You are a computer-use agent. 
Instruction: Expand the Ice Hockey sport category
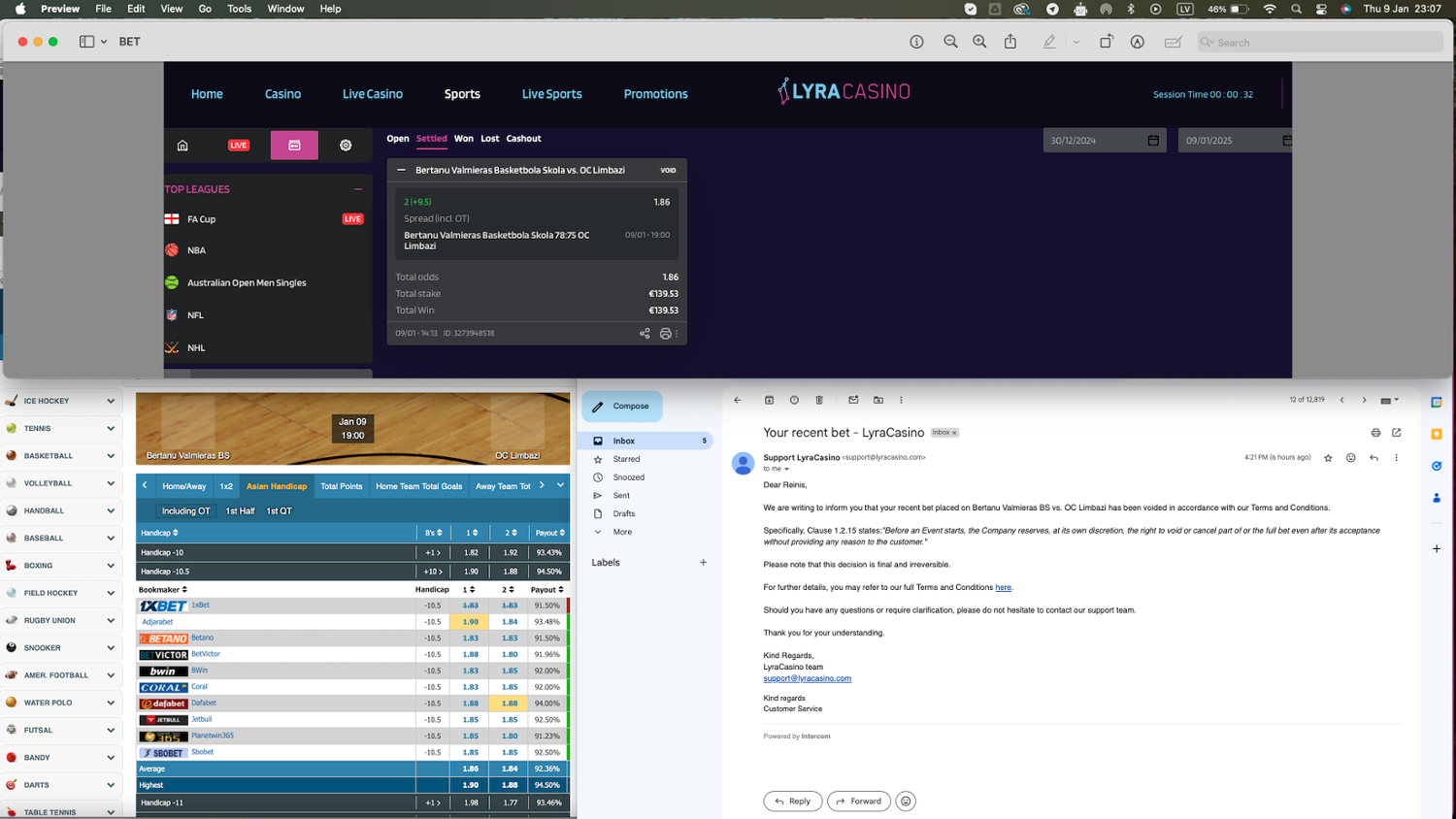coord(111,401)
